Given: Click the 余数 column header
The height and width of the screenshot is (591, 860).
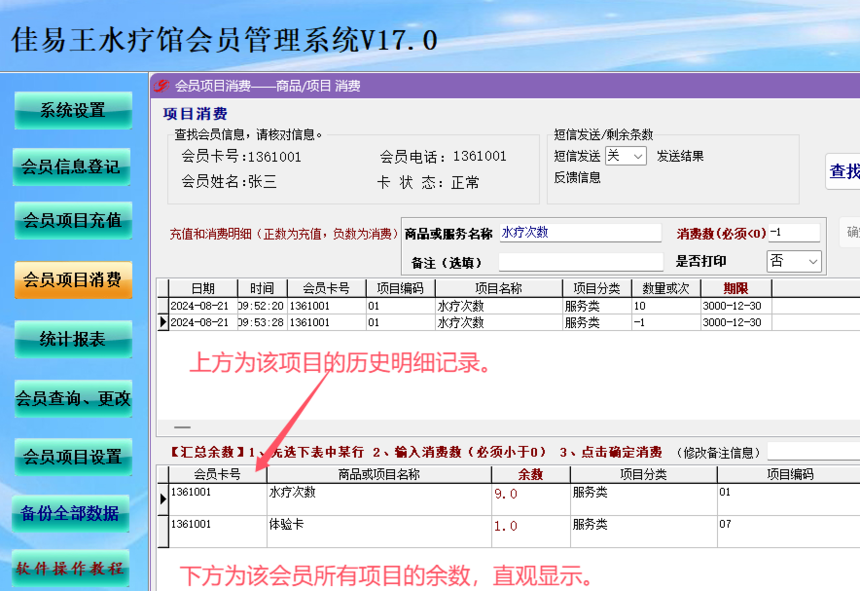Looking at the screenshot, I should click(x=530, y=475).
